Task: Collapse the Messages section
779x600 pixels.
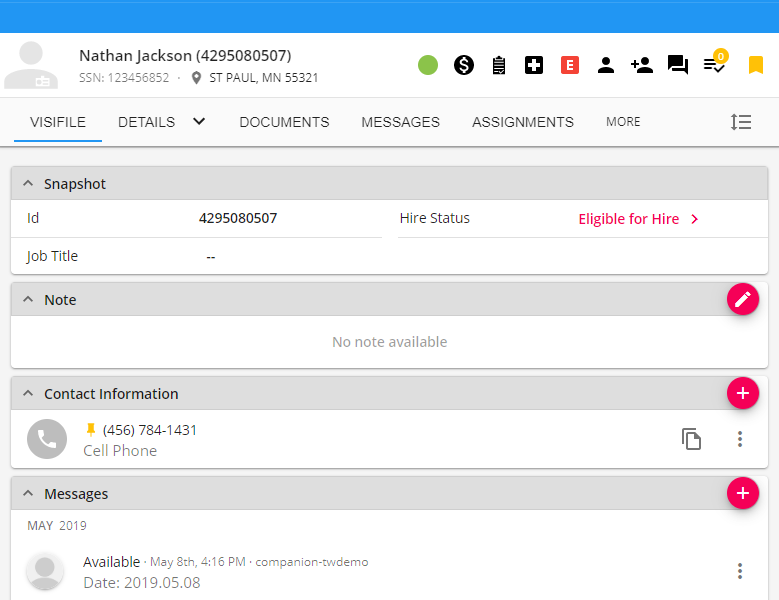Action: 28,493
